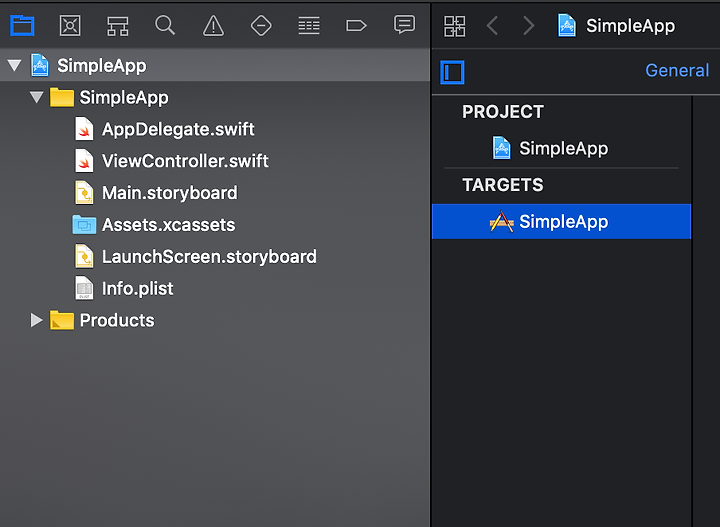Show the Symbol navigator hierarchy icon
Viewport: 720px width, 527px height.
click(118, 26)
